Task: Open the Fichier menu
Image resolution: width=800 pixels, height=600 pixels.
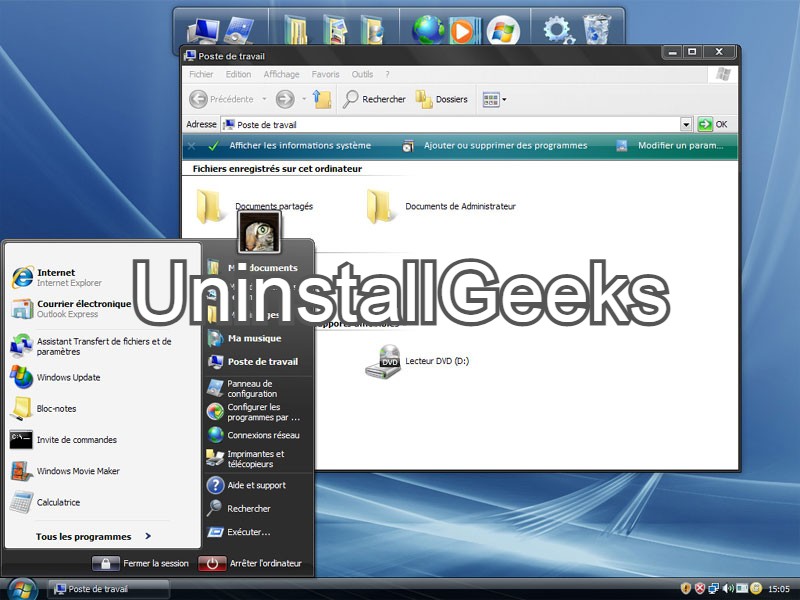Action: click(201, 74)
